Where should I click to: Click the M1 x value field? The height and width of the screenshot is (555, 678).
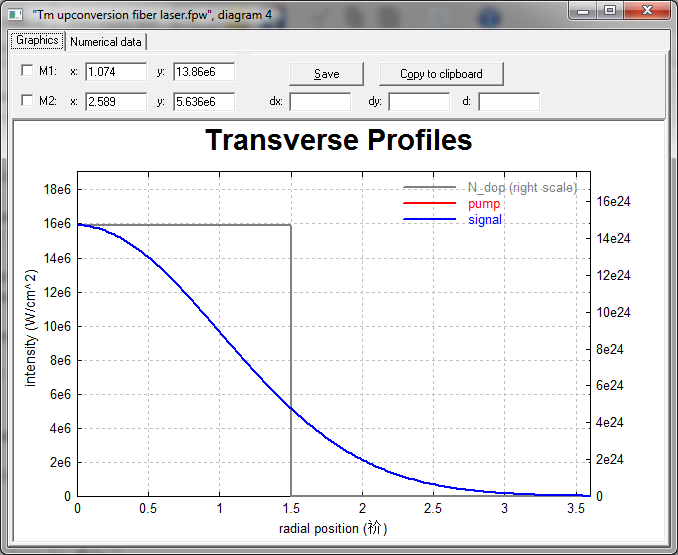point(116,72)
